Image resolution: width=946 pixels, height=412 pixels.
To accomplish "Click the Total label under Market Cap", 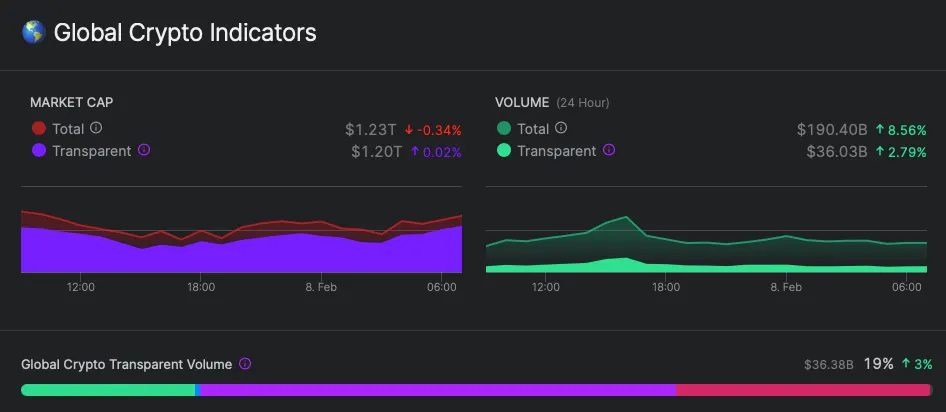I will click(68, 128).
